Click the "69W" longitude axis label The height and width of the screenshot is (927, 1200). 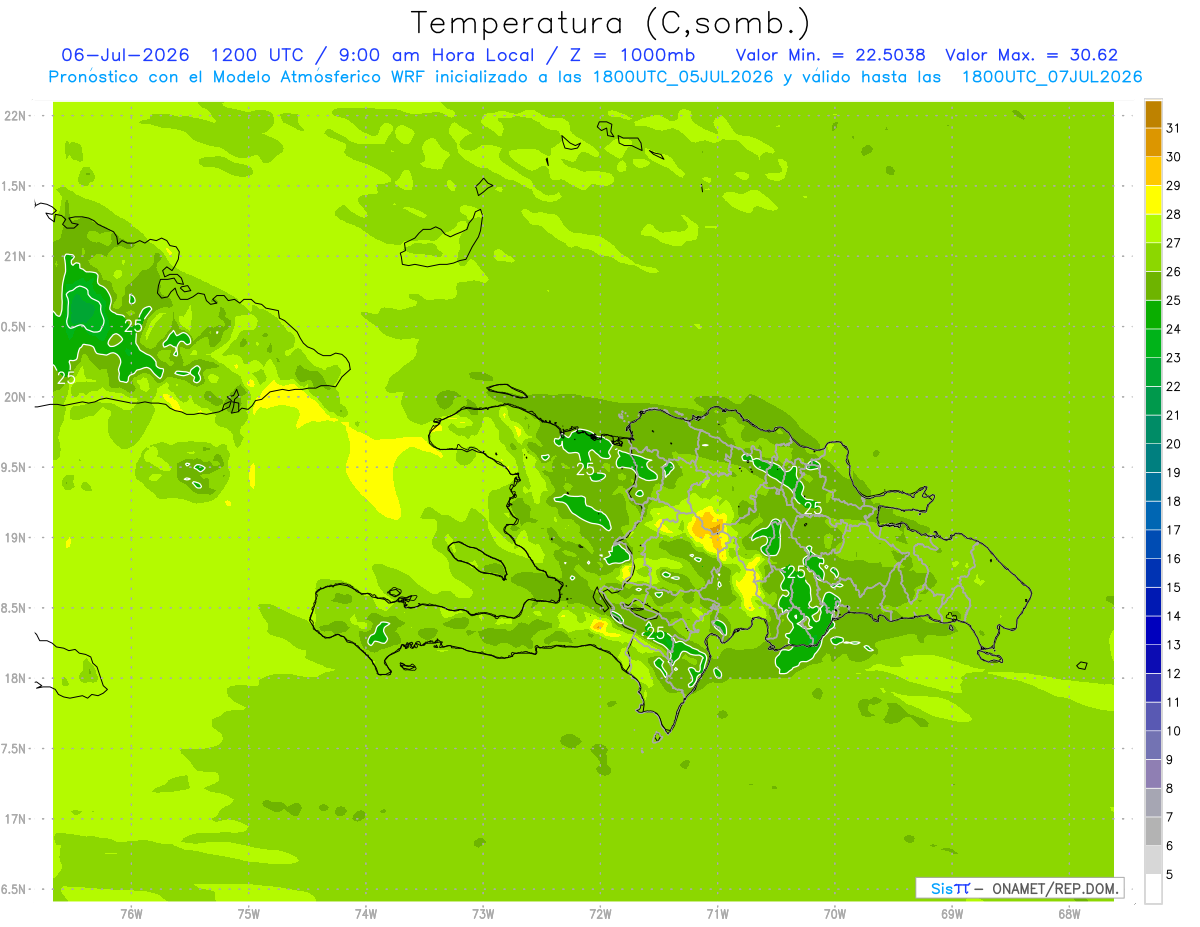tap(952, 914)
